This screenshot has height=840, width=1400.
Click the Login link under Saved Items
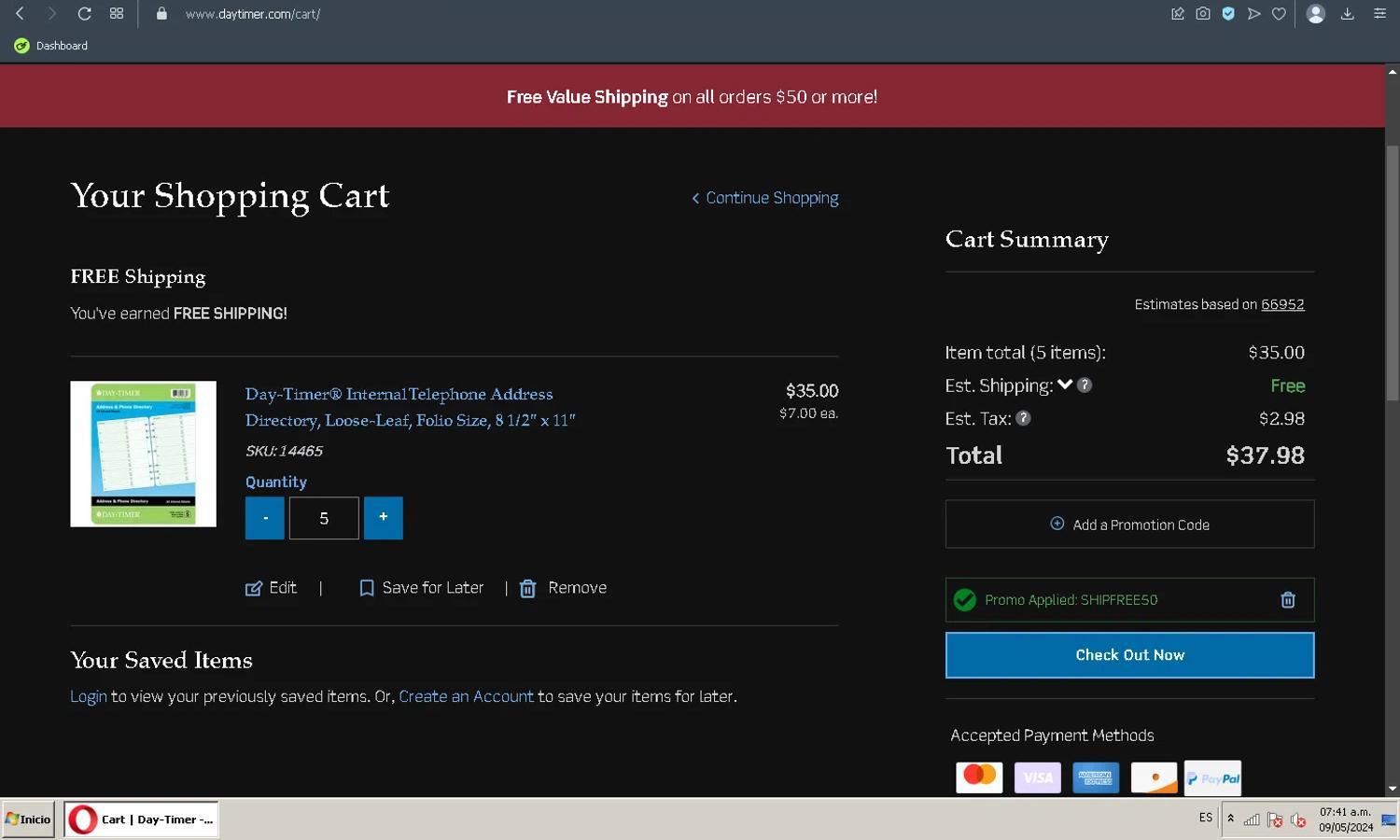pyautogui.click(x=89, y=697)
